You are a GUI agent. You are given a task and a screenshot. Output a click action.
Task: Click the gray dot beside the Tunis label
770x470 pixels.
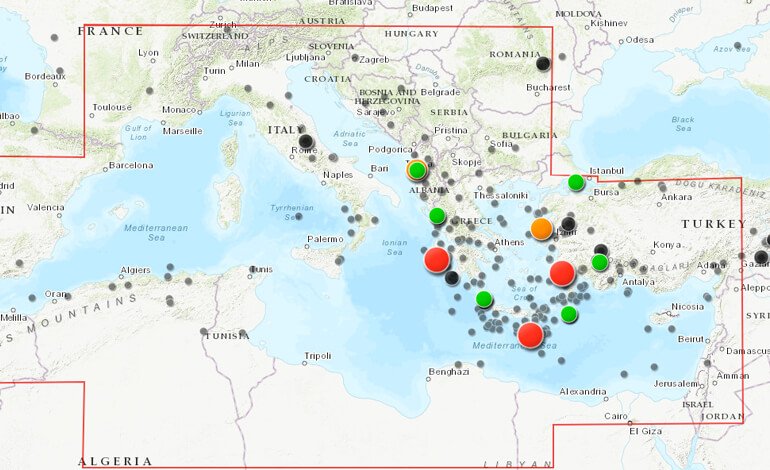tap(254, 269)
